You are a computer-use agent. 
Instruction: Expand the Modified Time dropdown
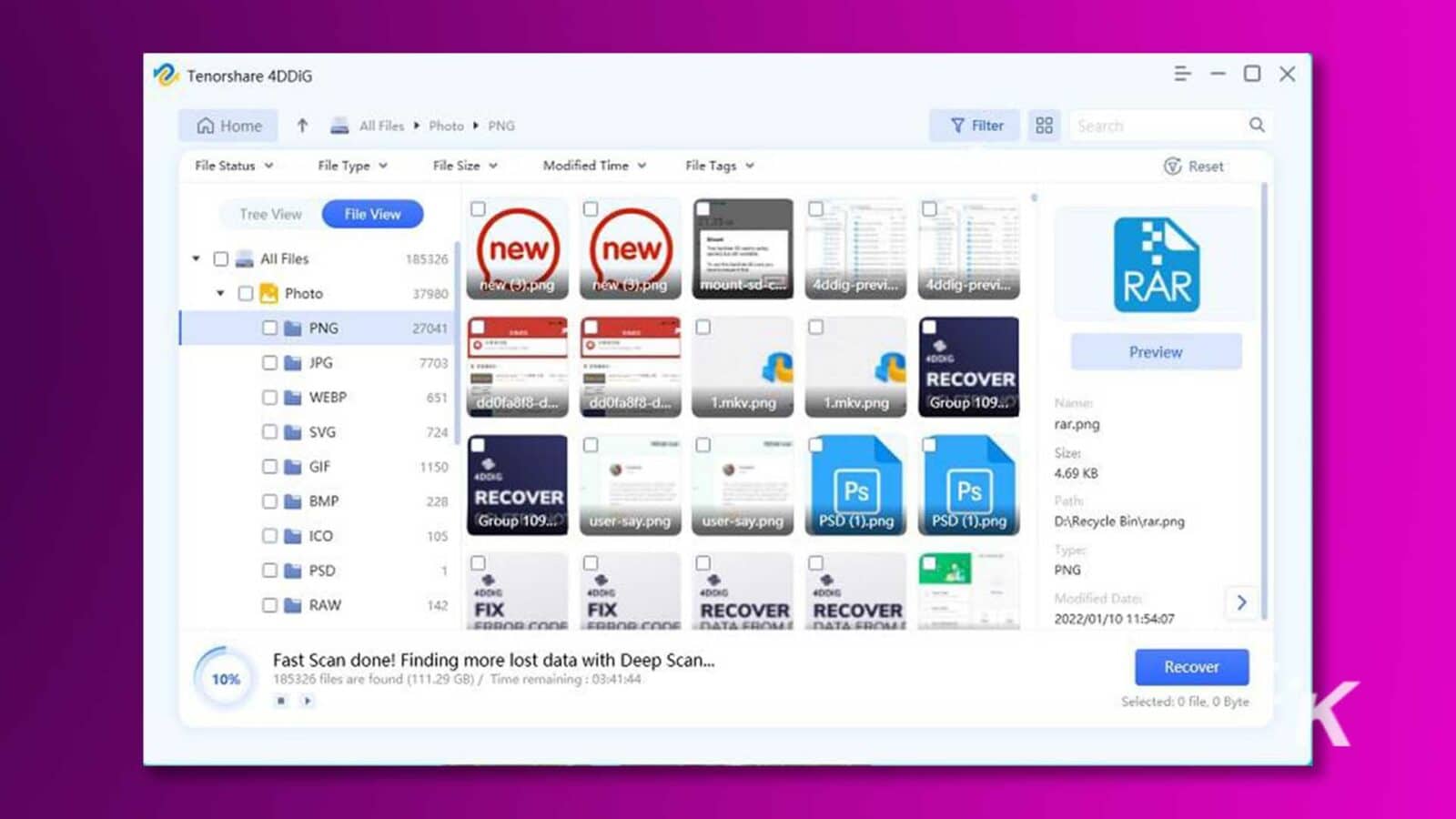pos(594,166)
